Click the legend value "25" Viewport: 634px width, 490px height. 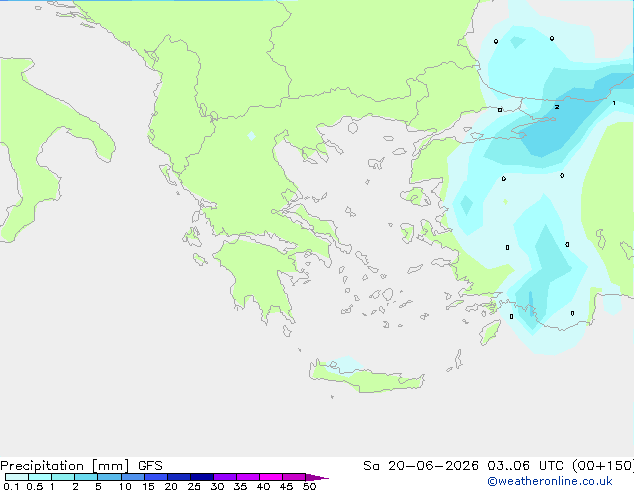pos(194,486)
